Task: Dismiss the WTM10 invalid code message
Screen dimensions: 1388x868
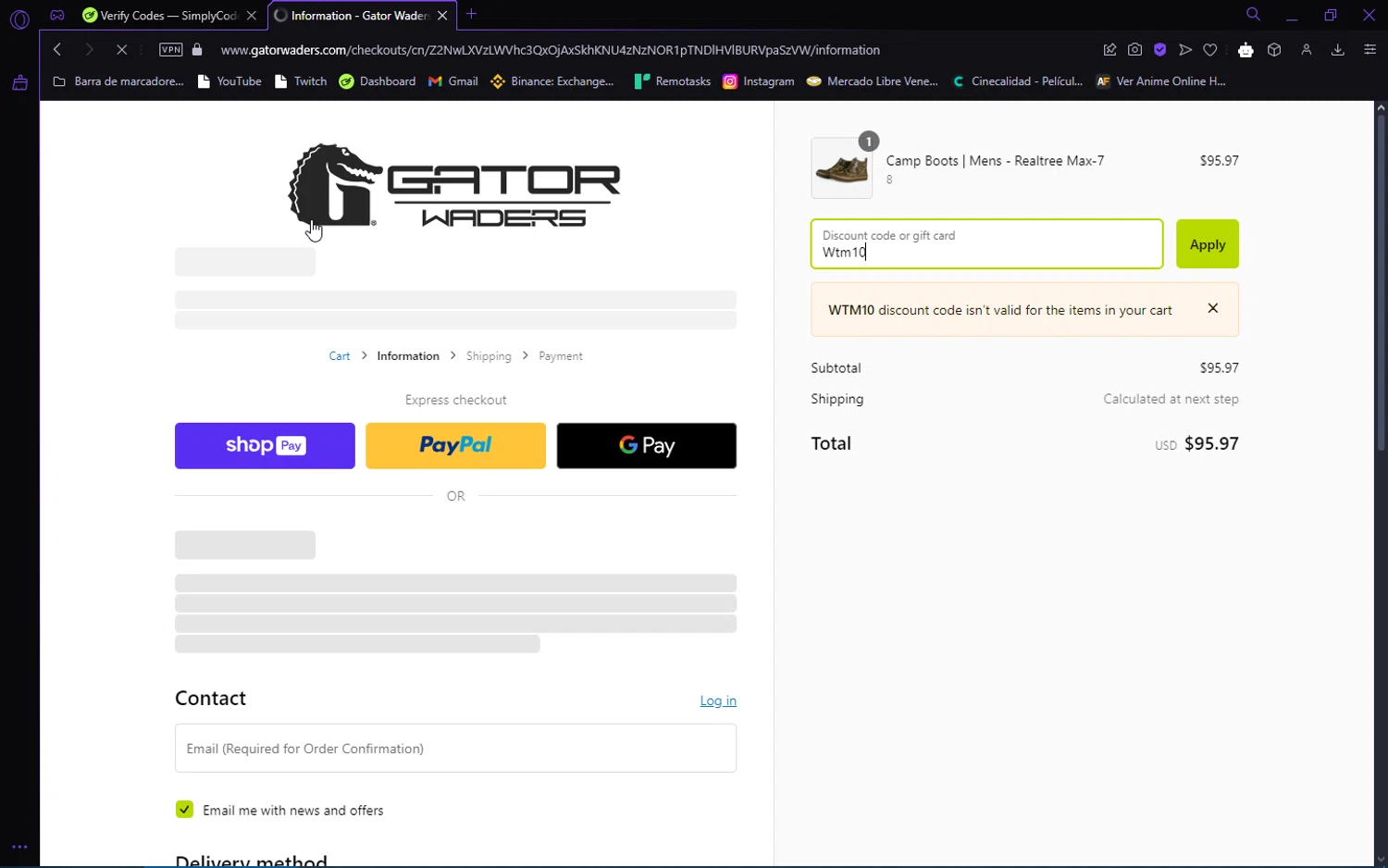Action: 1213,308
